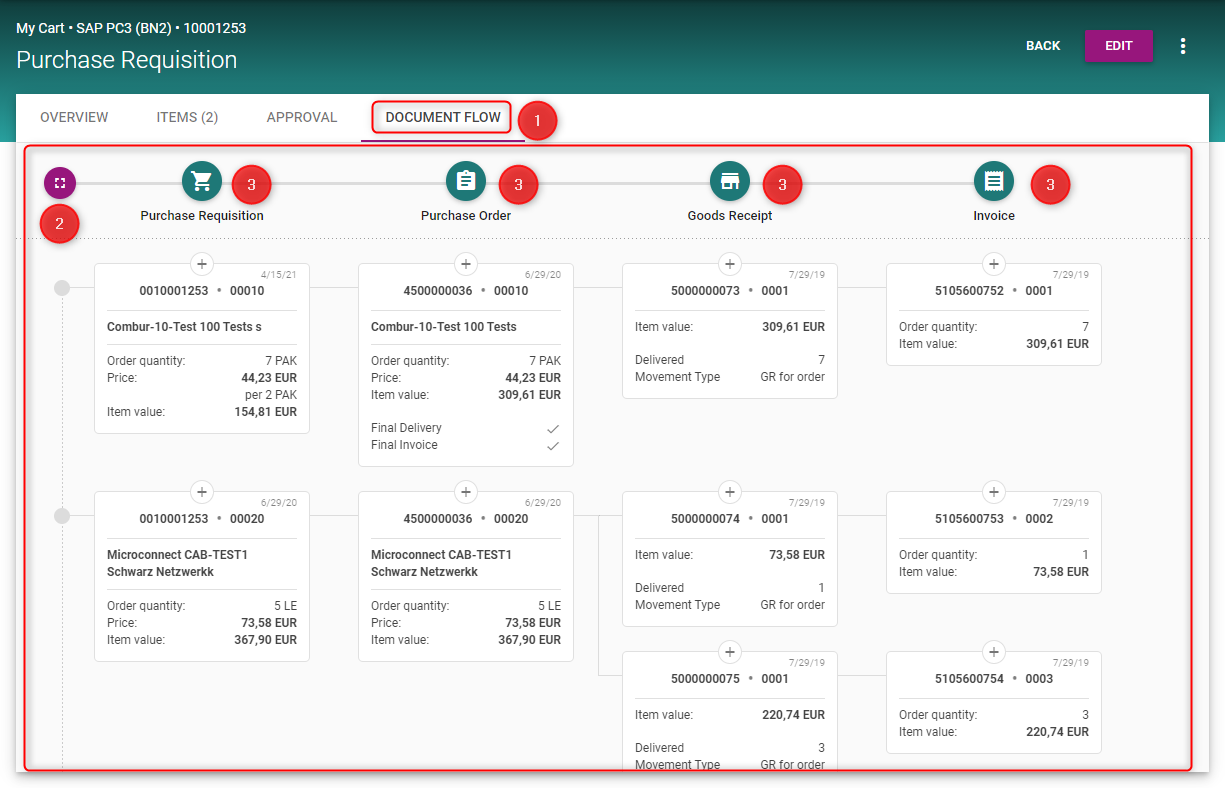Expand invoice card 5105600754

click(x=994, y=652)
